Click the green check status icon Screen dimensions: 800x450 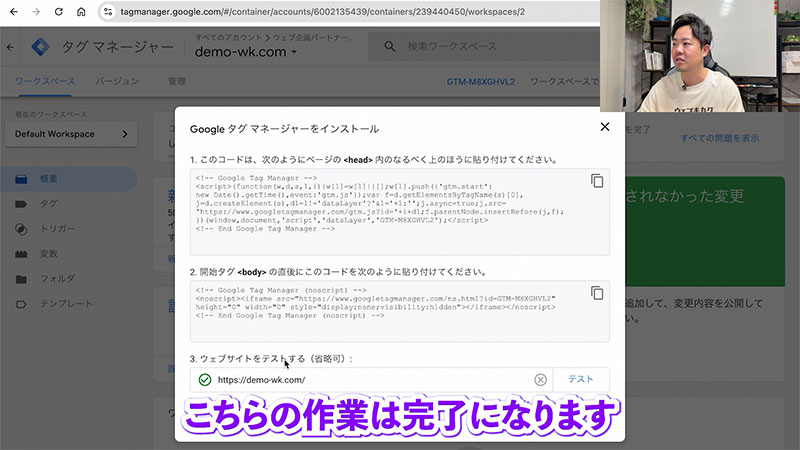(x=205, y=380)
